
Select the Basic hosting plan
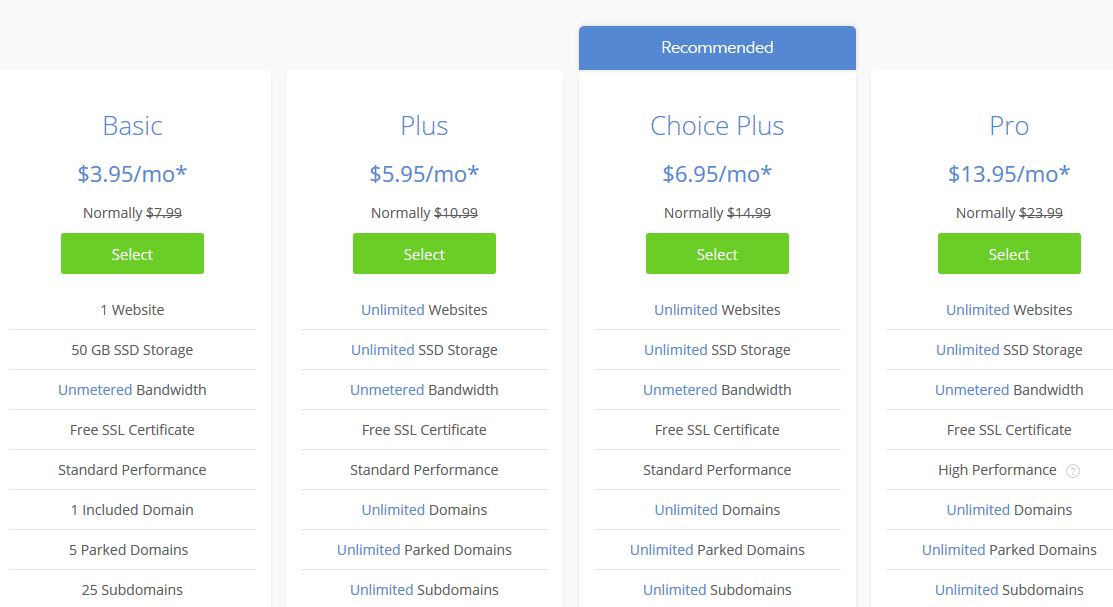[x=132, y=253]
